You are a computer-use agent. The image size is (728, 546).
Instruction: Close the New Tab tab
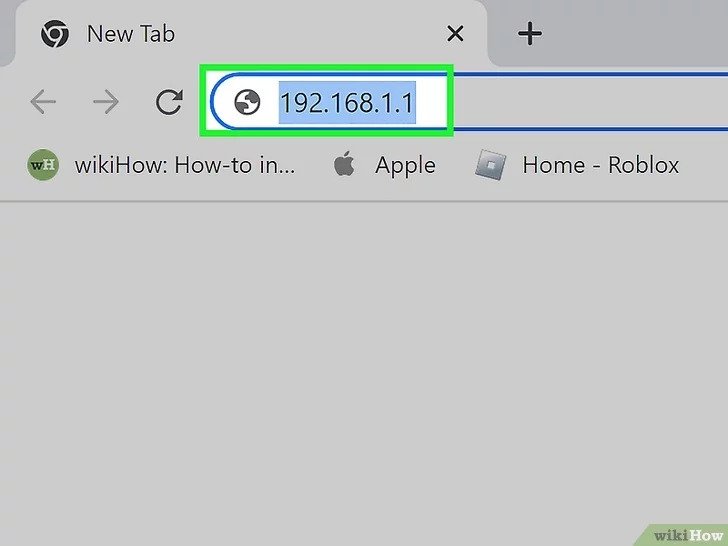click(455, 34)
